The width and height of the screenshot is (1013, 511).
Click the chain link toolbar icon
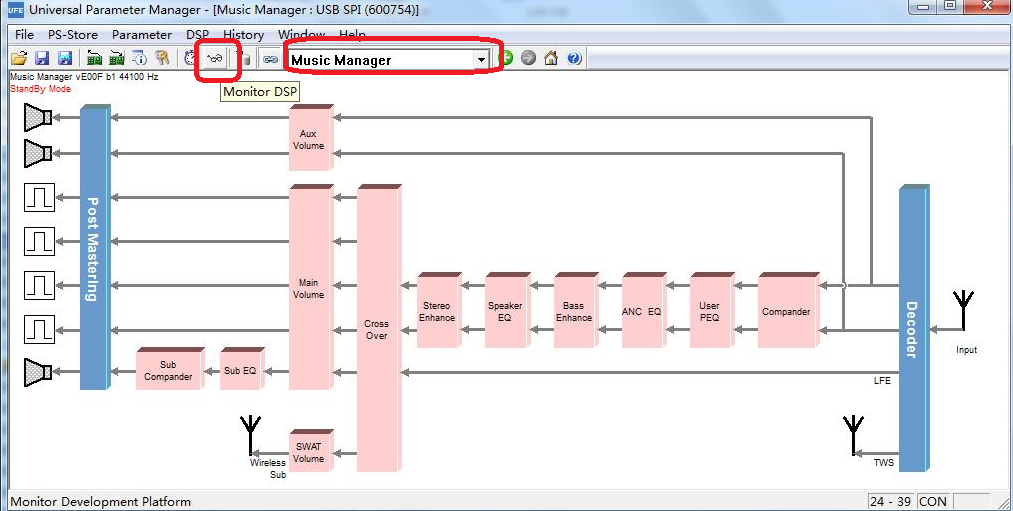coord(270,59)
